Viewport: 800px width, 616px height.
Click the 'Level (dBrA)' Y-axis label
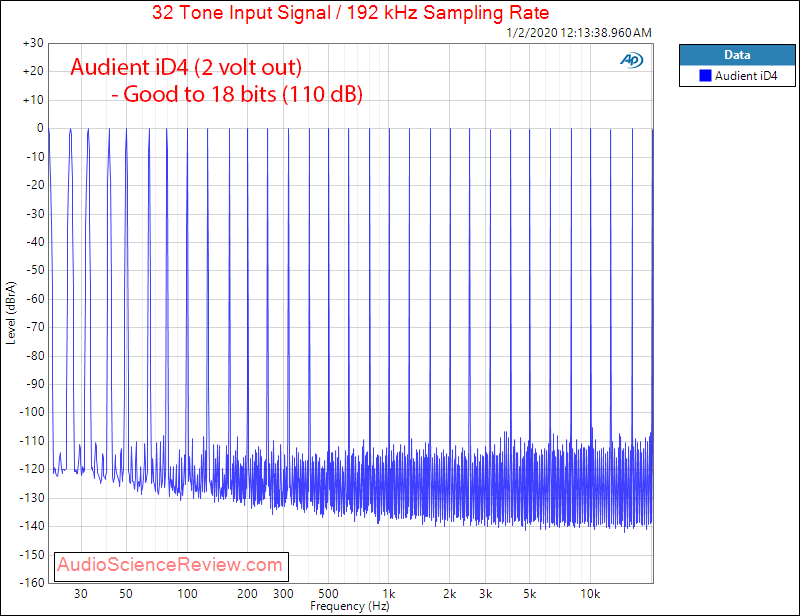click(11, 313)
